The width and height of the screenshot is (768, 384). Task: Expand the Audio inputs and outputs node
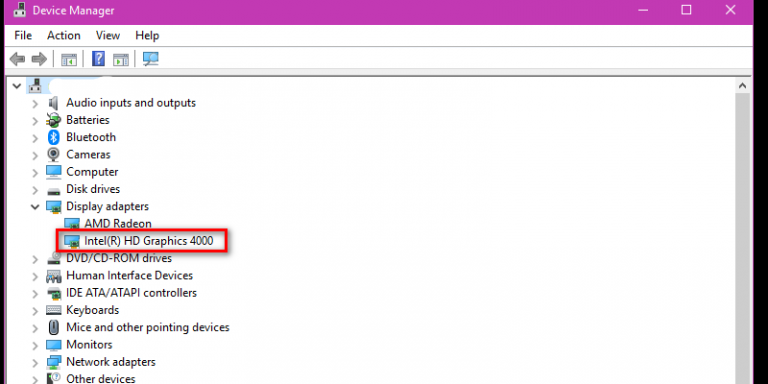coord(35,103)
